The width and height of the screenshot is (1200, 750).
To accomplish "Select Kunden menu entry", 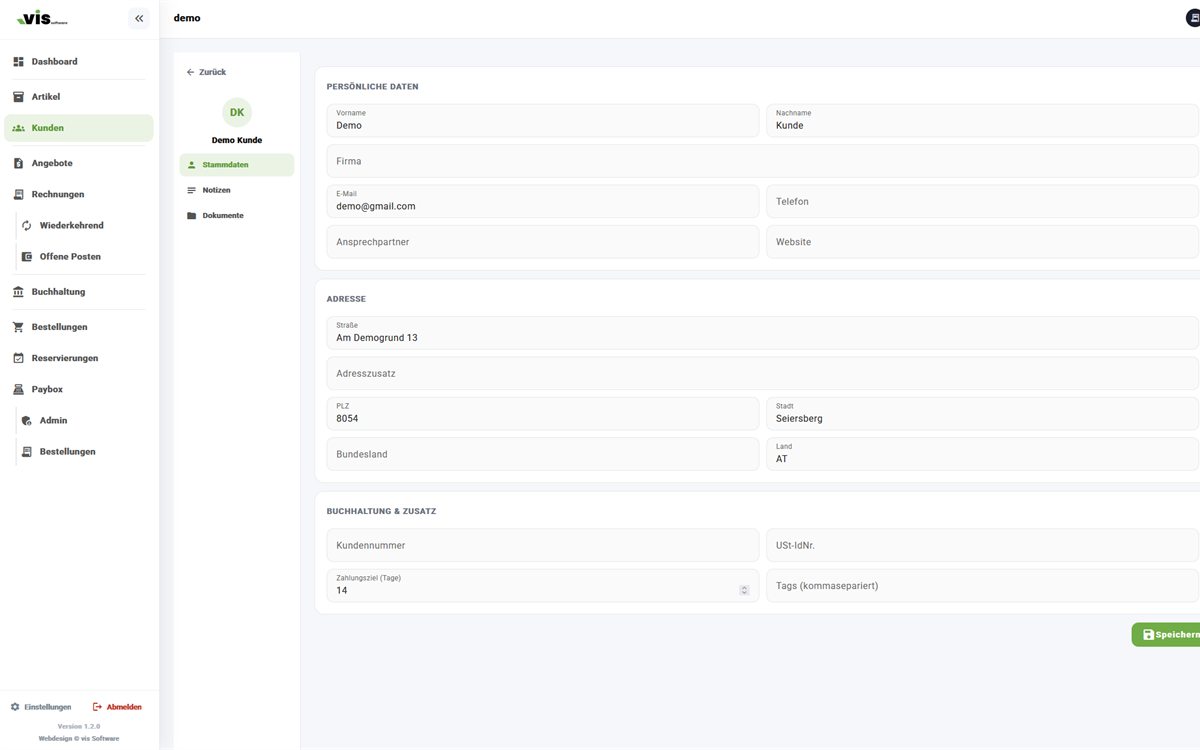I will (x=79, y=128).
